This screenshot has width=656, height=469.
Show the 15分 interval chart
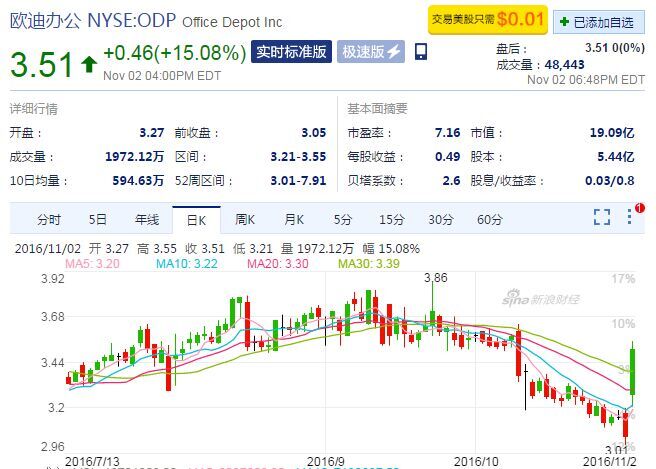(392, 219)
